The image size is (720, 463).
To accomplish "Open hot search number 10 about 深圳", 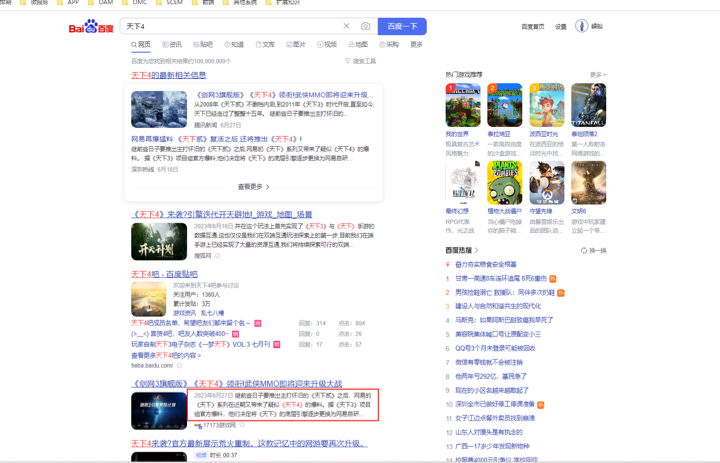I will (495, 404).
